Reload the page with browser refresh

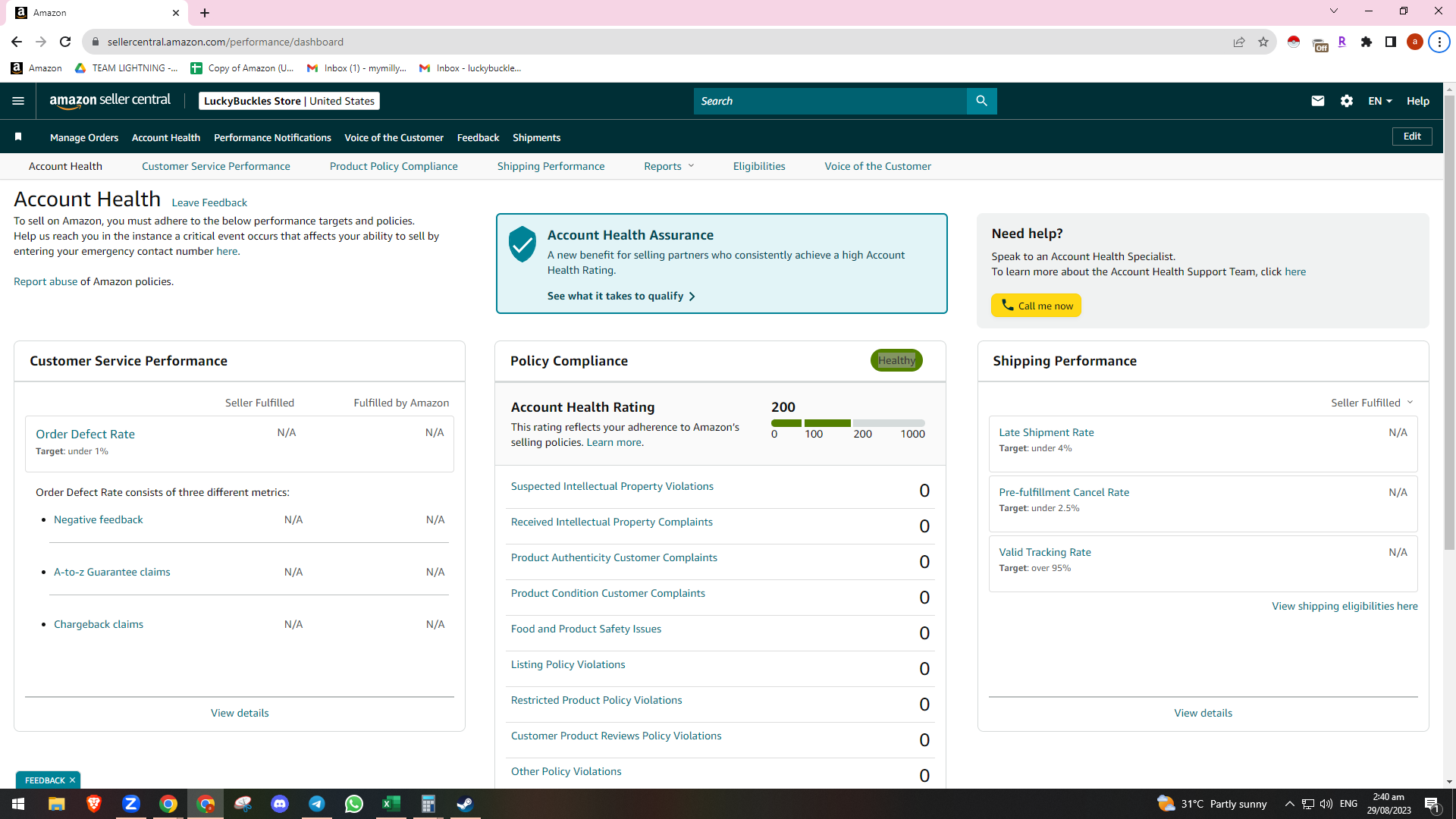coord(65,42)
